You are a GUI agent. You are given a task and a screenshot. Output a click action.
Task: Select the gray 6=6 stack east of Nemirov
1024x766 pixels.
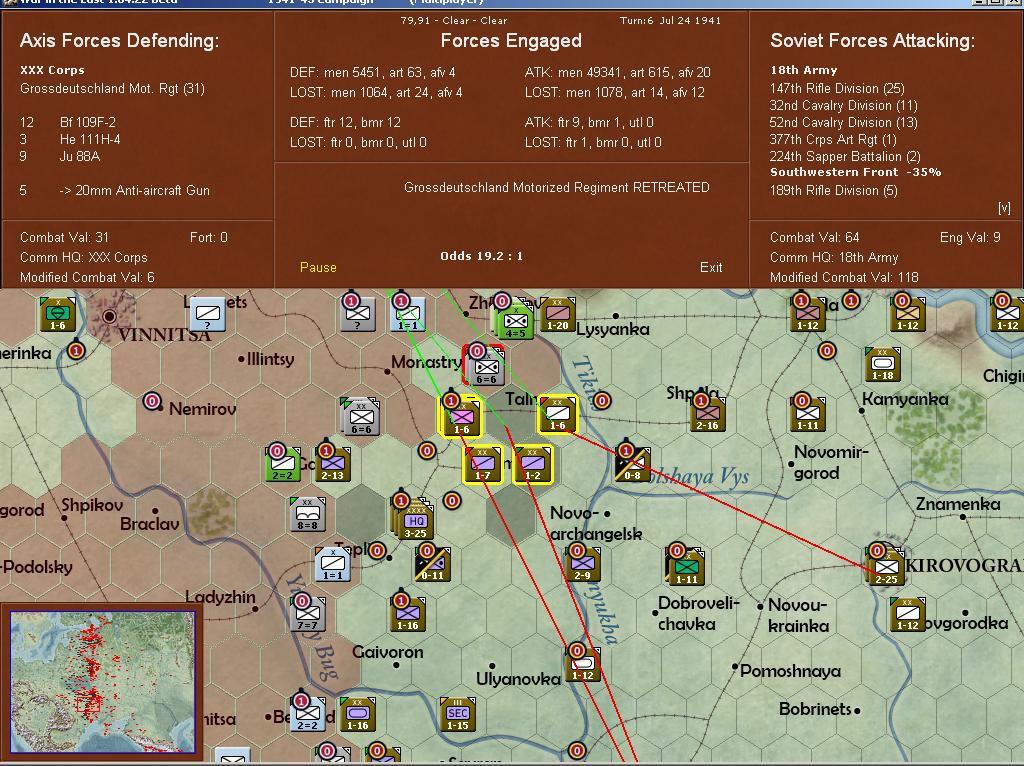(x=361, y=417)
